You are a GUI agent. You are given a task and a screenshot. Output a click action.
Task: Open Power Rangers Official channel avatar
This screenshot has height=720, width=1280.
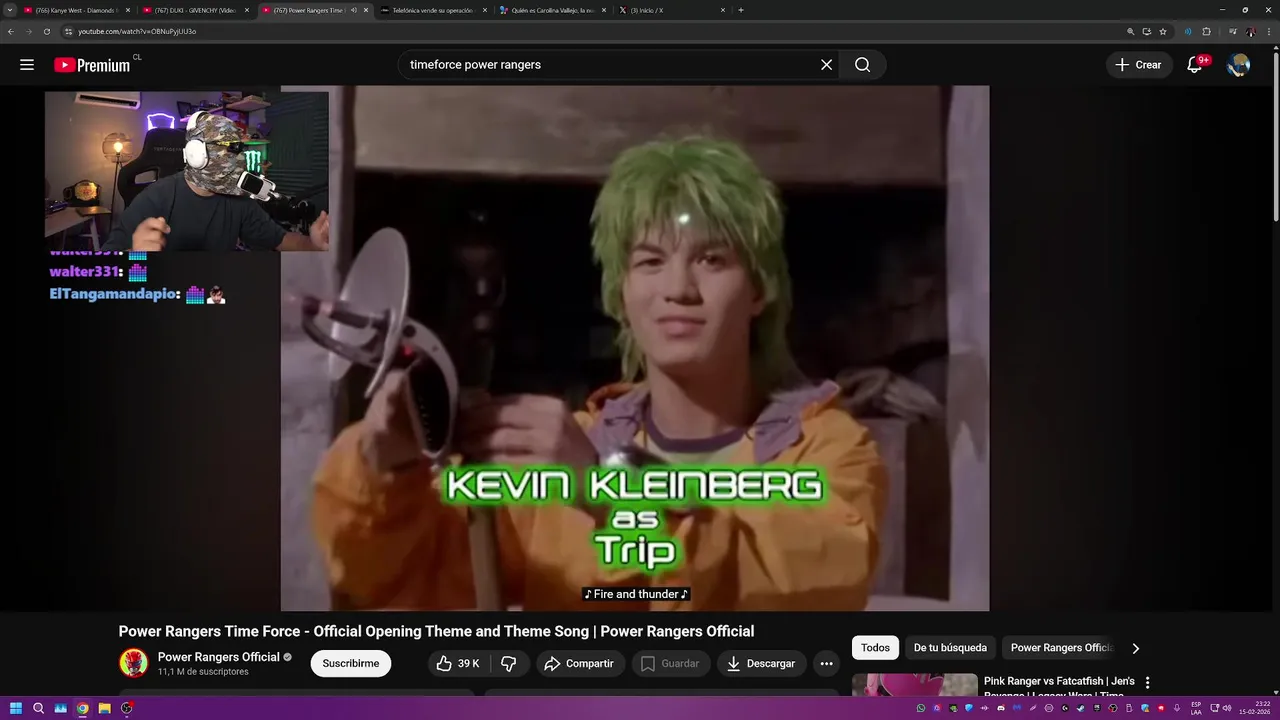pyautogui.click(x=133, y=663)
